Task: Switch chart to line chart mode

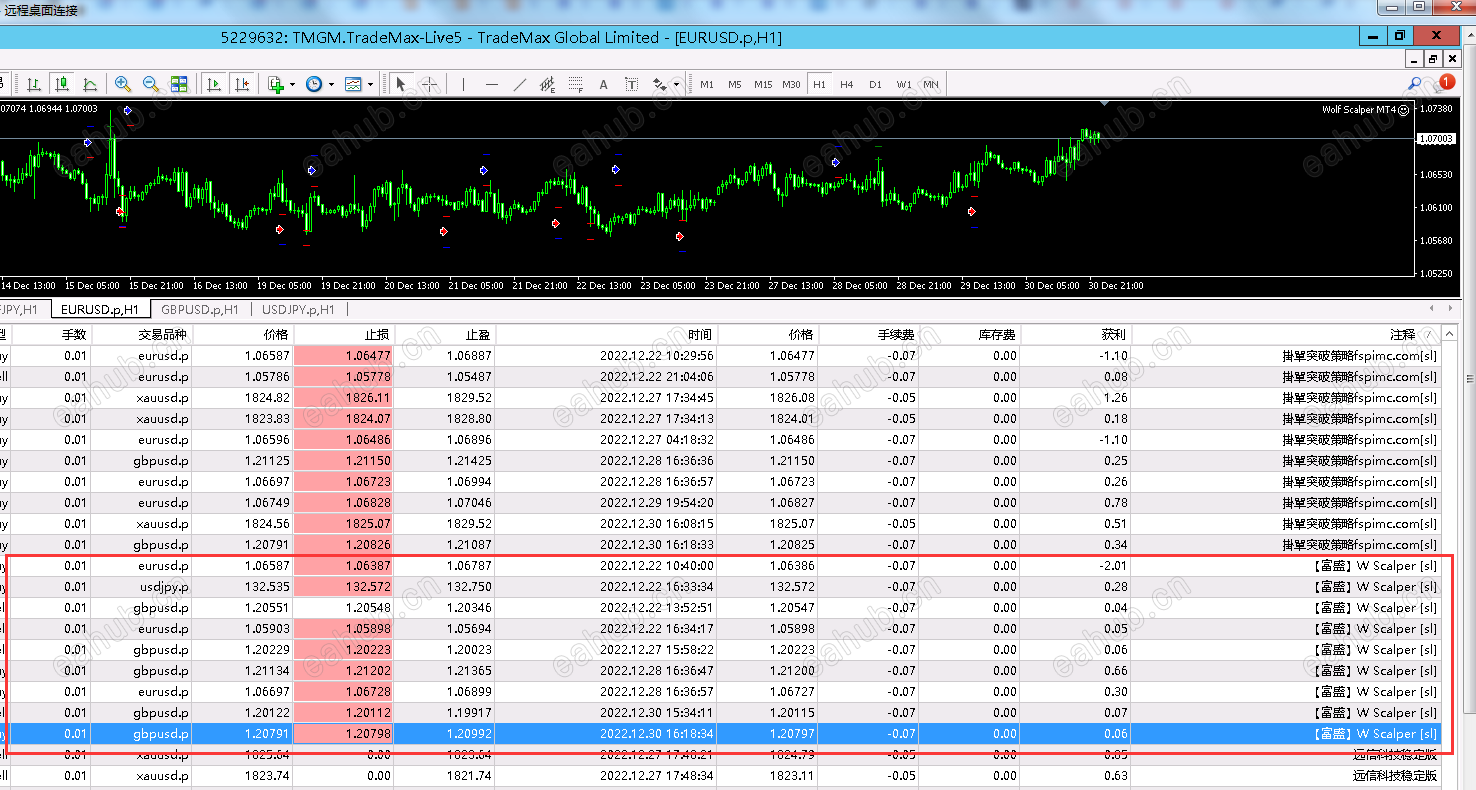Action: 90,84
